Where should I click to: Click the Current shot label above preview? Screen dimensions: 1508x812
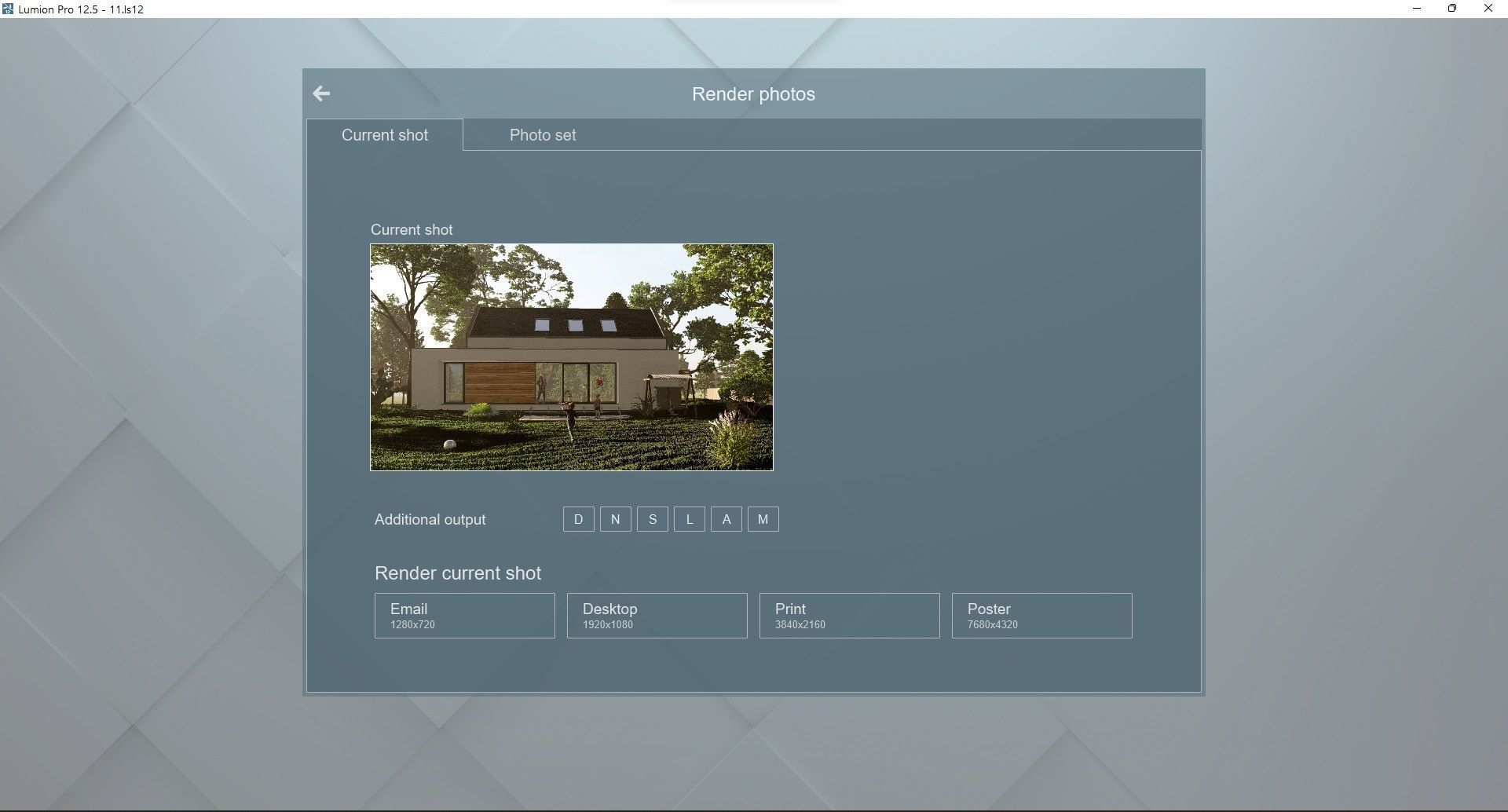[412, 230]
